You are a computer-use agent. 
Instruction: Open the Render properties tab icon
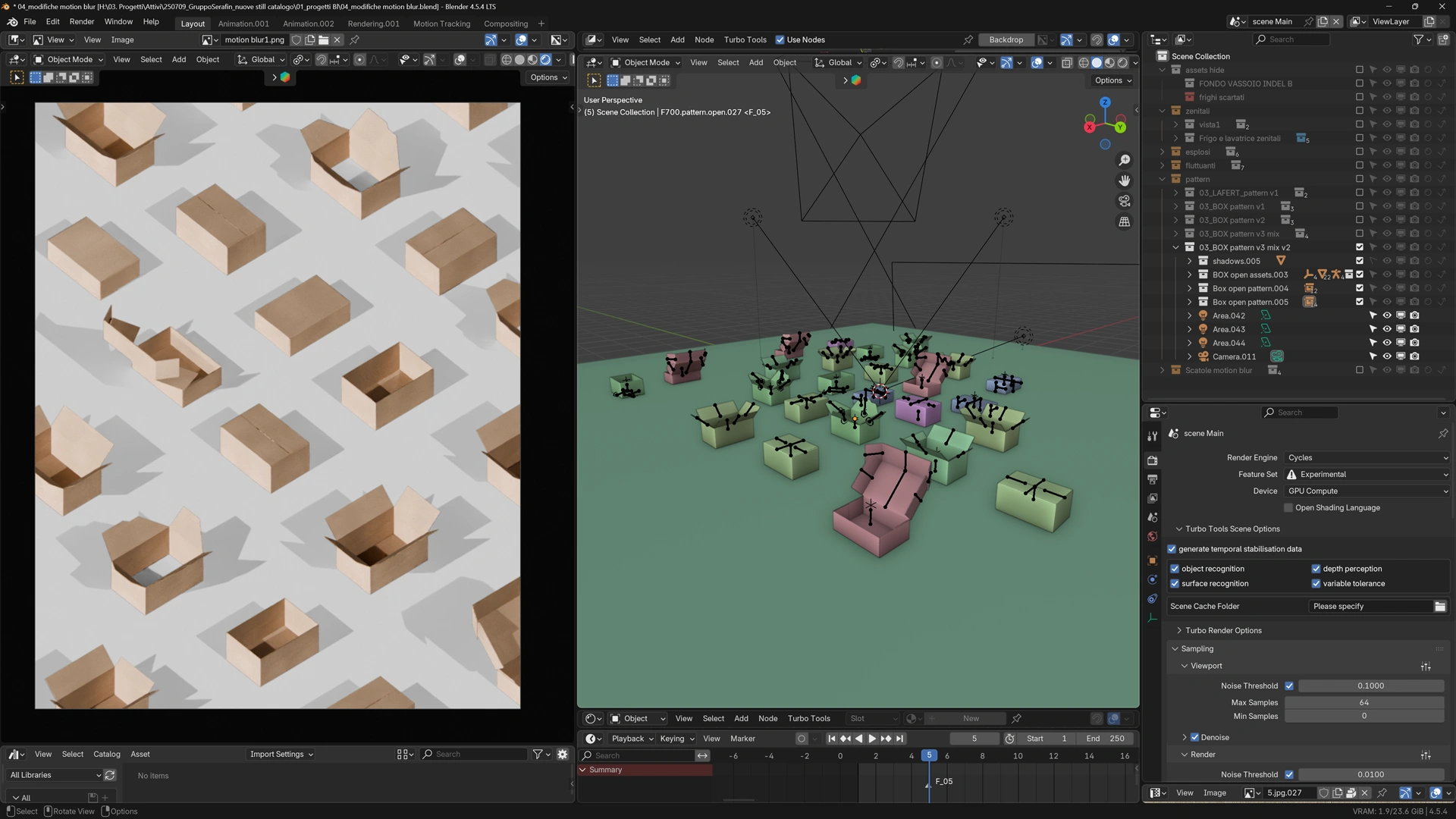tap(1153, 460)
